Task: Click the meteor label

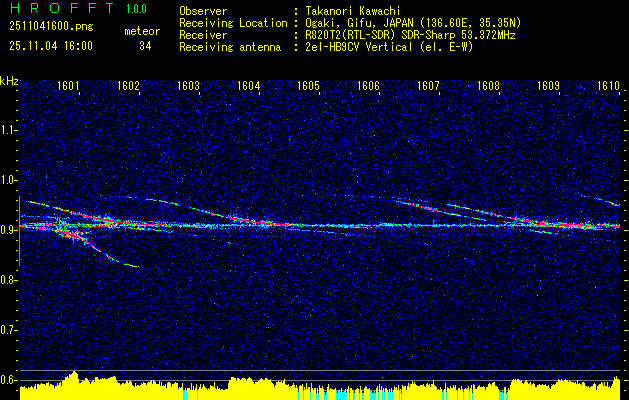Action: tap(142, 31)
